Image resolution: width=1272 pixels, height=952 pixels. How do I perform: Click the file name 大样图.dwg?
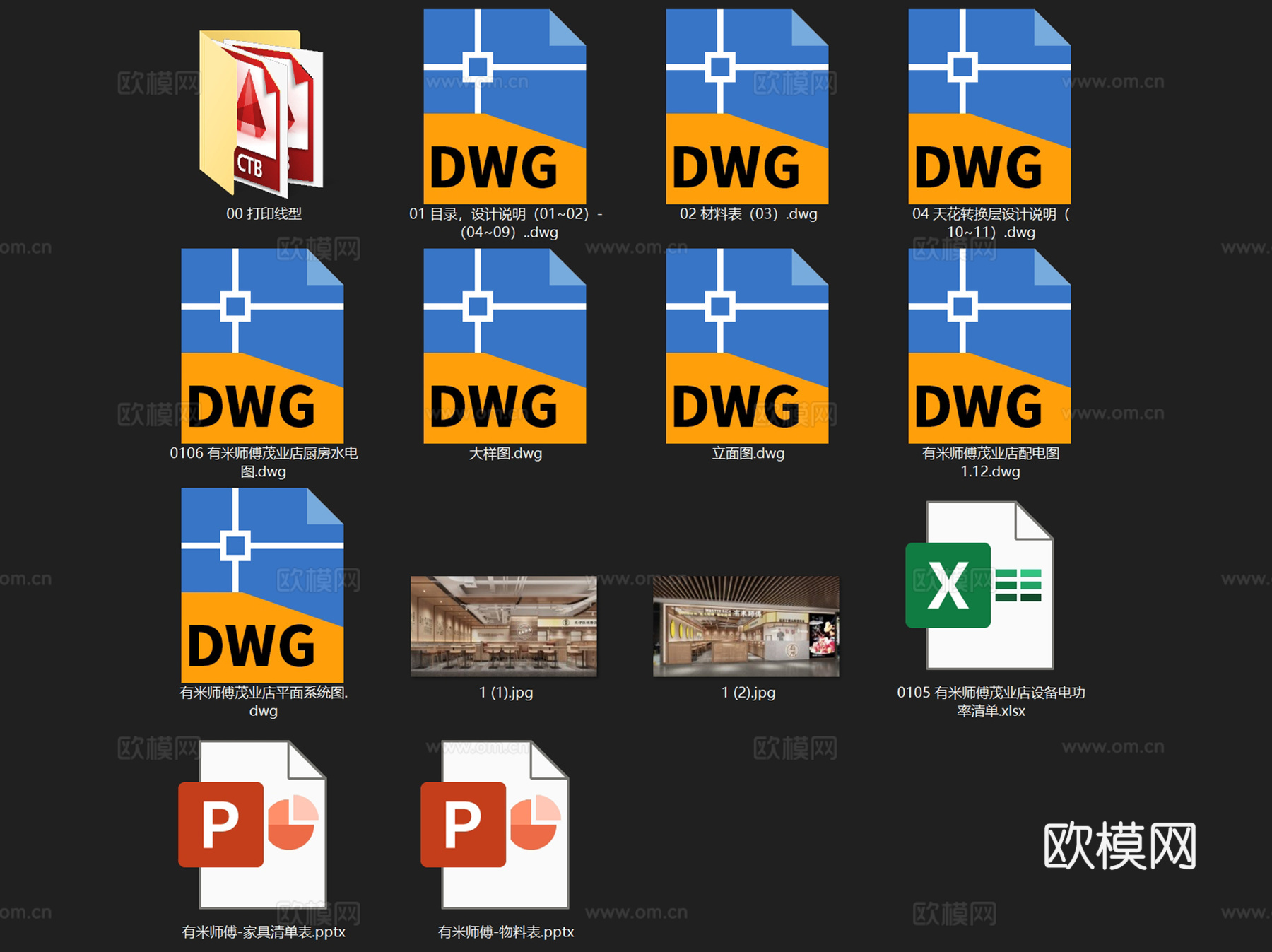click(x=506, y=453)
